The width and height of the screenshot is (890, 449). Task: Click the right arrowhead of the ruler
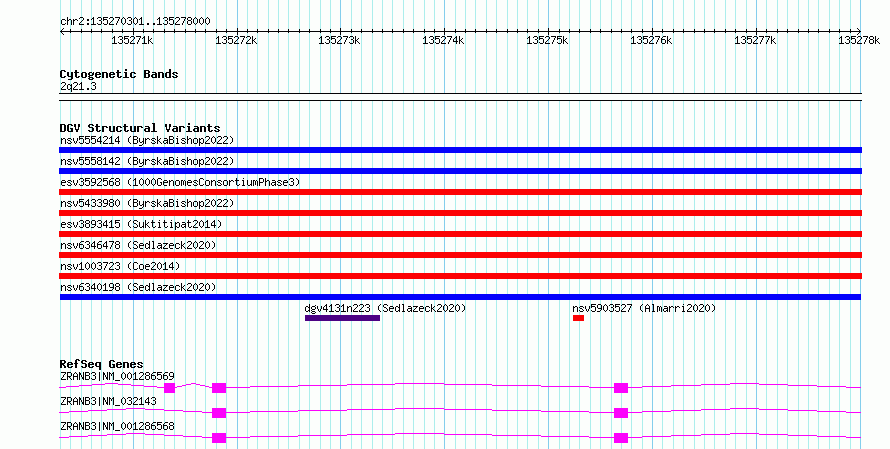point(859,32)
